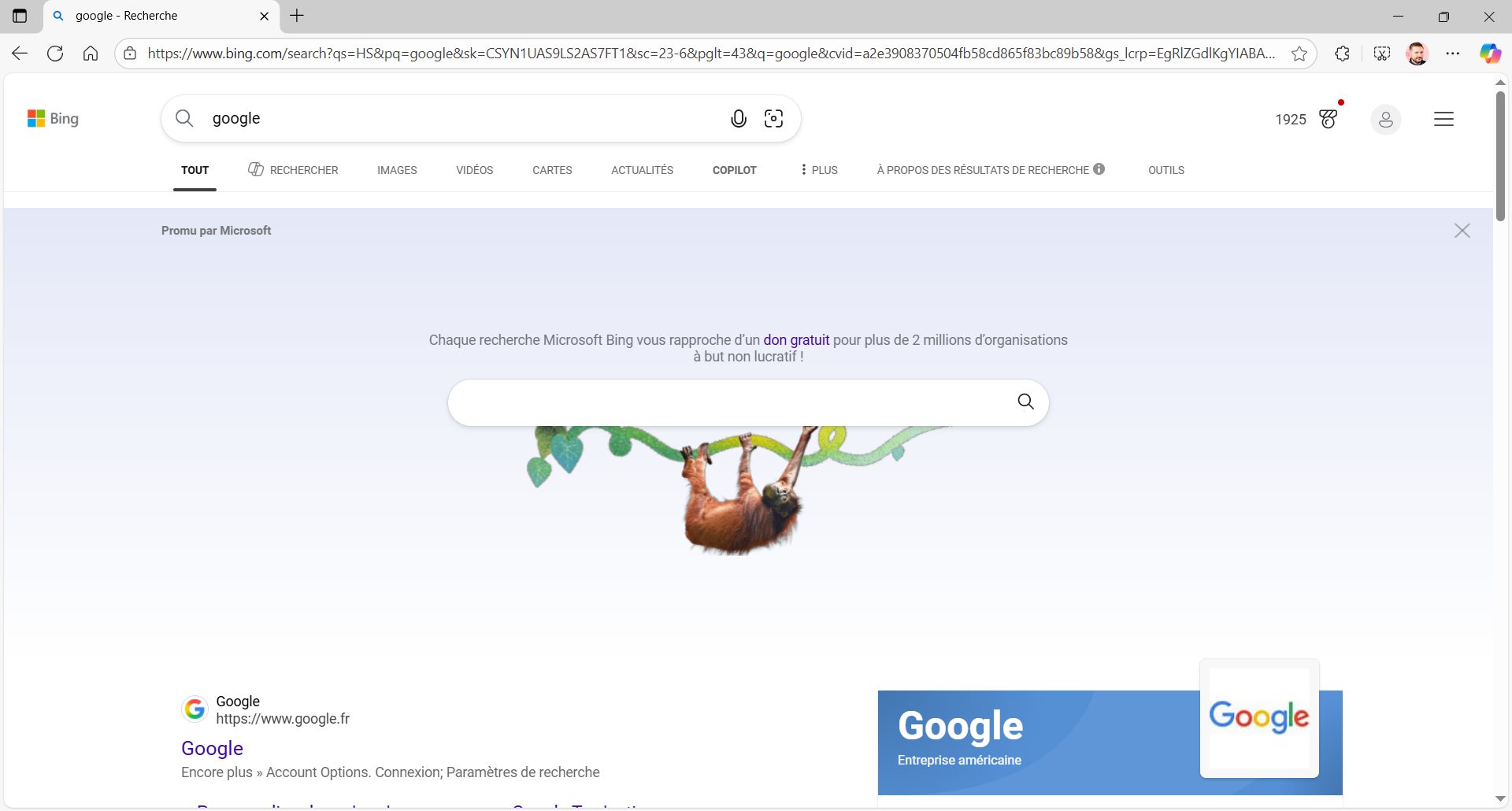Image resolution: width=1512 pixels, height=811 pixels.
Task: Navigate back with the arrow icon
Action: pos(19,53)
